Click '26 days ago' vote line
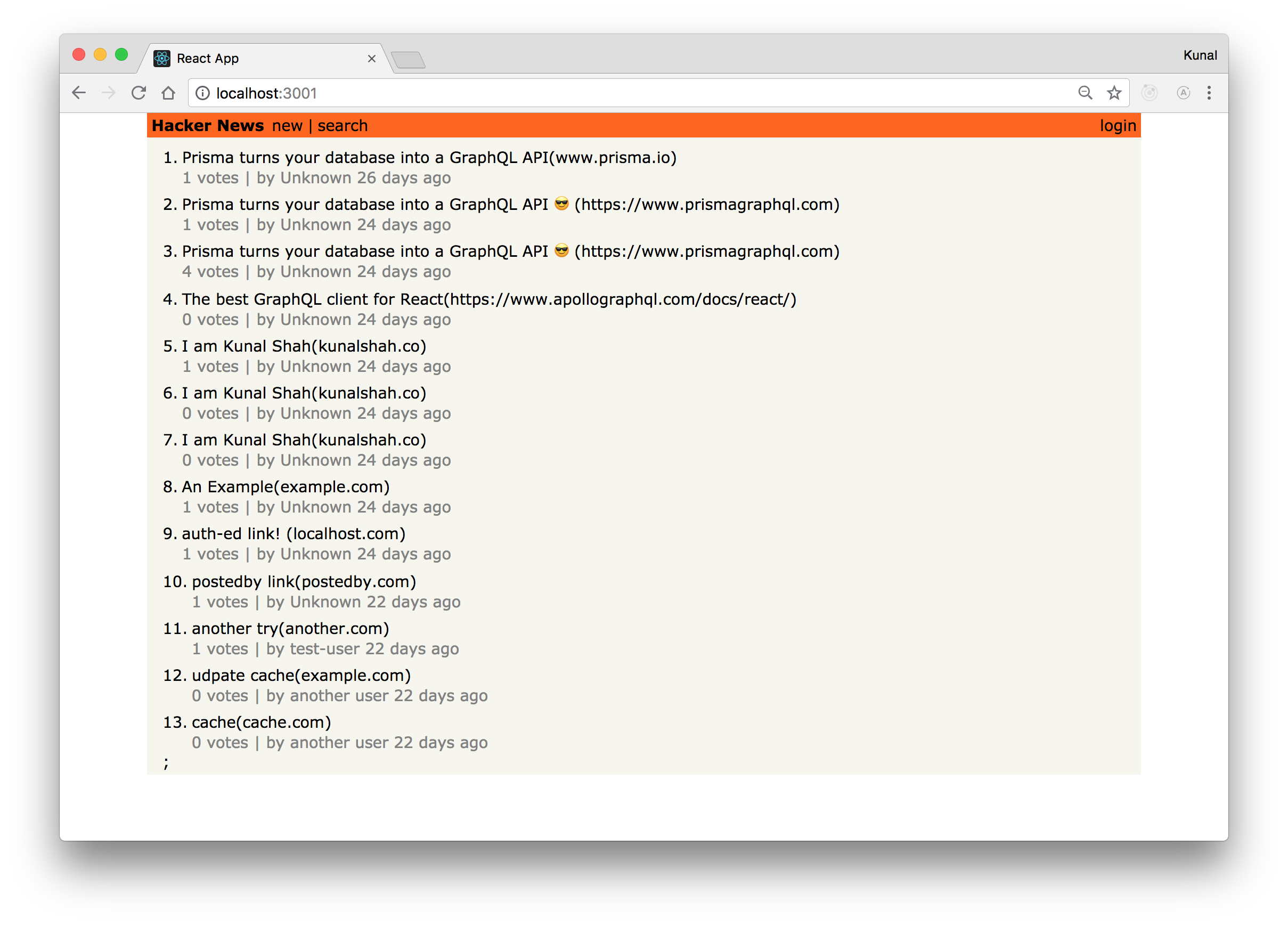1288x926 pixels. [x=316, y=178]
